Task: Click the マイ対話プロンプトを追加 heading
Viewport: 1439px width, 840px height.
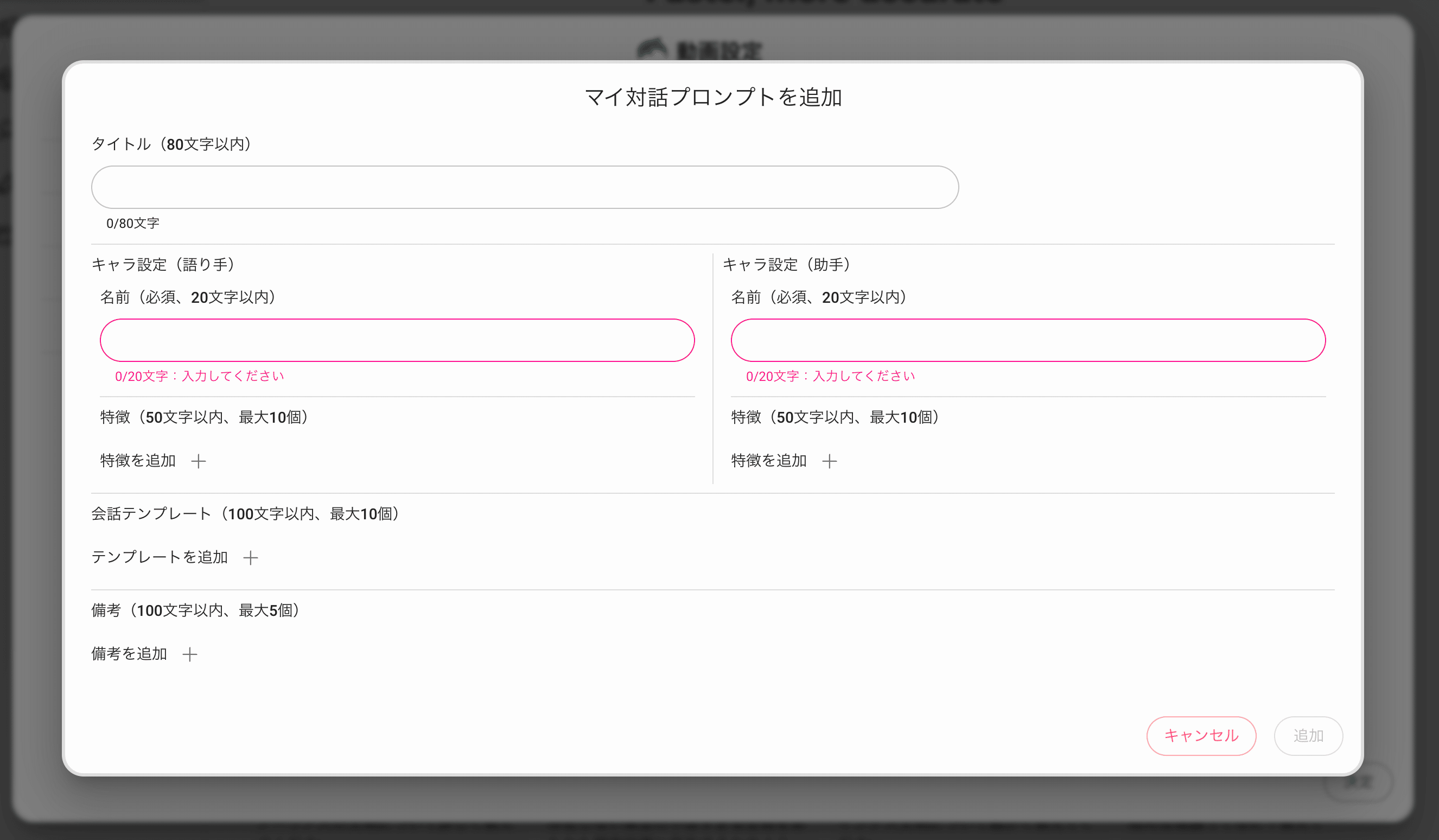Action: tap(713, 97)
